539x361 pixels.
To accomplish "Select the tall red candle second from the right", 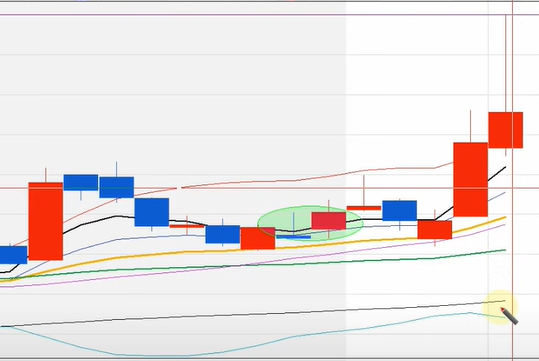I will coord(470,179).
